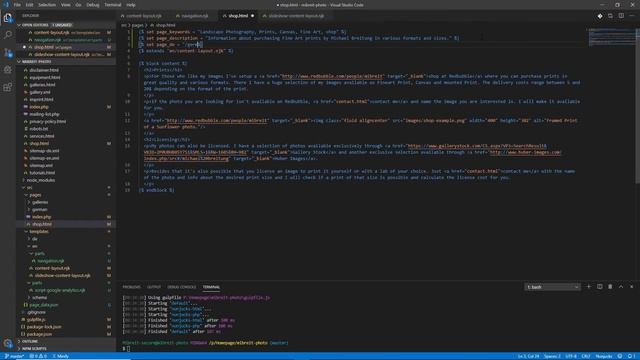
Task: Kill the terminal with trash icon
Action: (610, 287)
